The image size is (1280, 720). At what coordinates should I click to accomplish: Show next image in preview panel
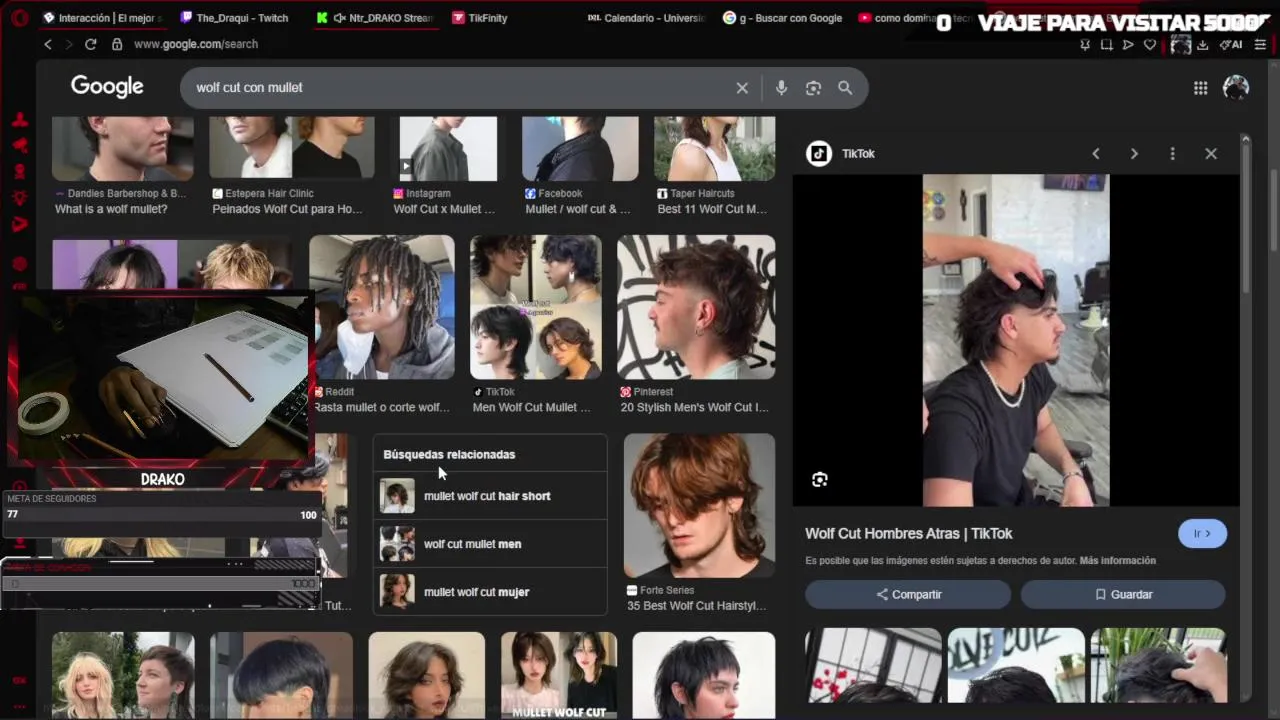pyautogui.click(x=1134, y=154)
